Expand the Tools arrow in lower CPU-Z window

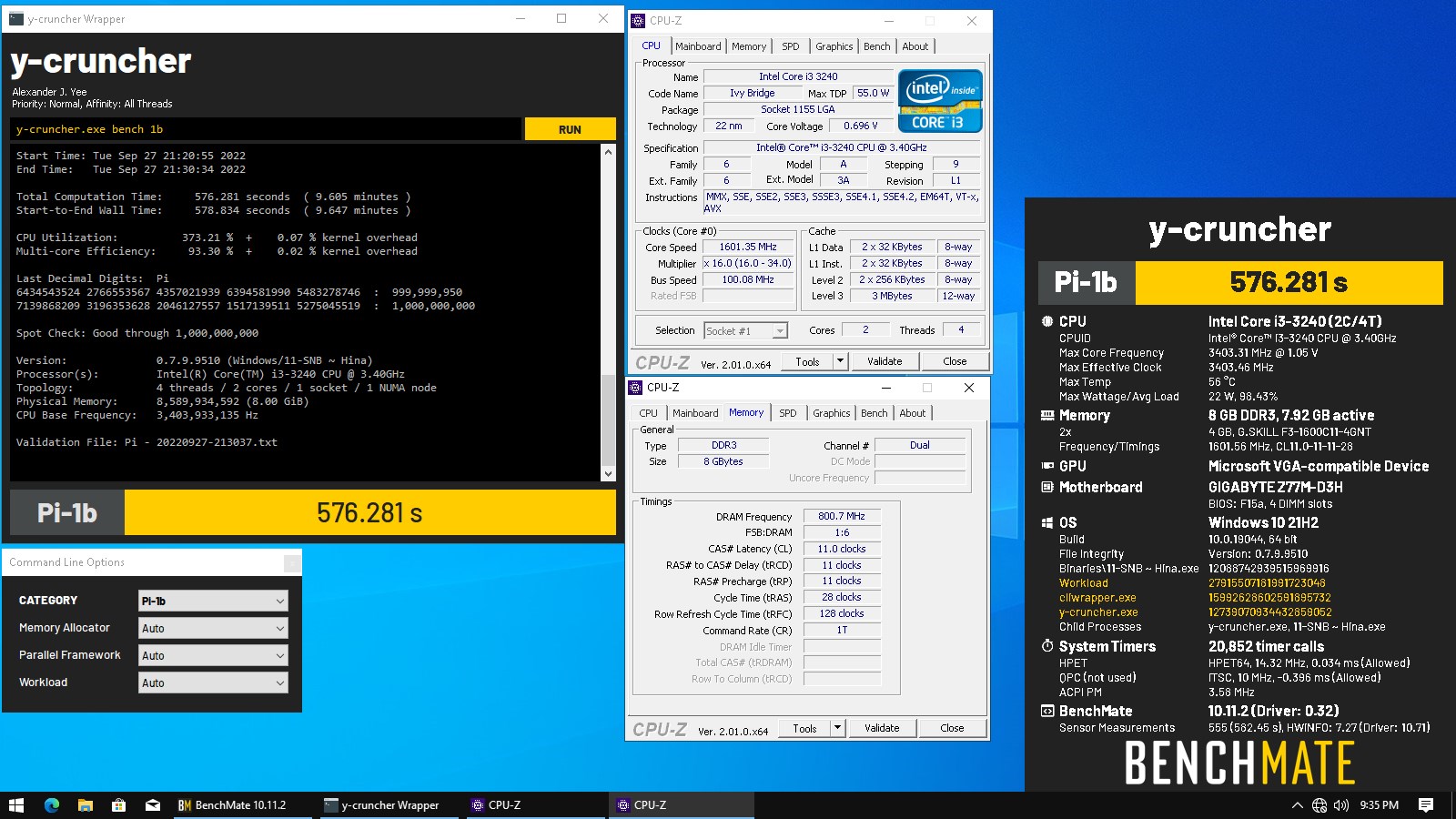coord(837,728)
